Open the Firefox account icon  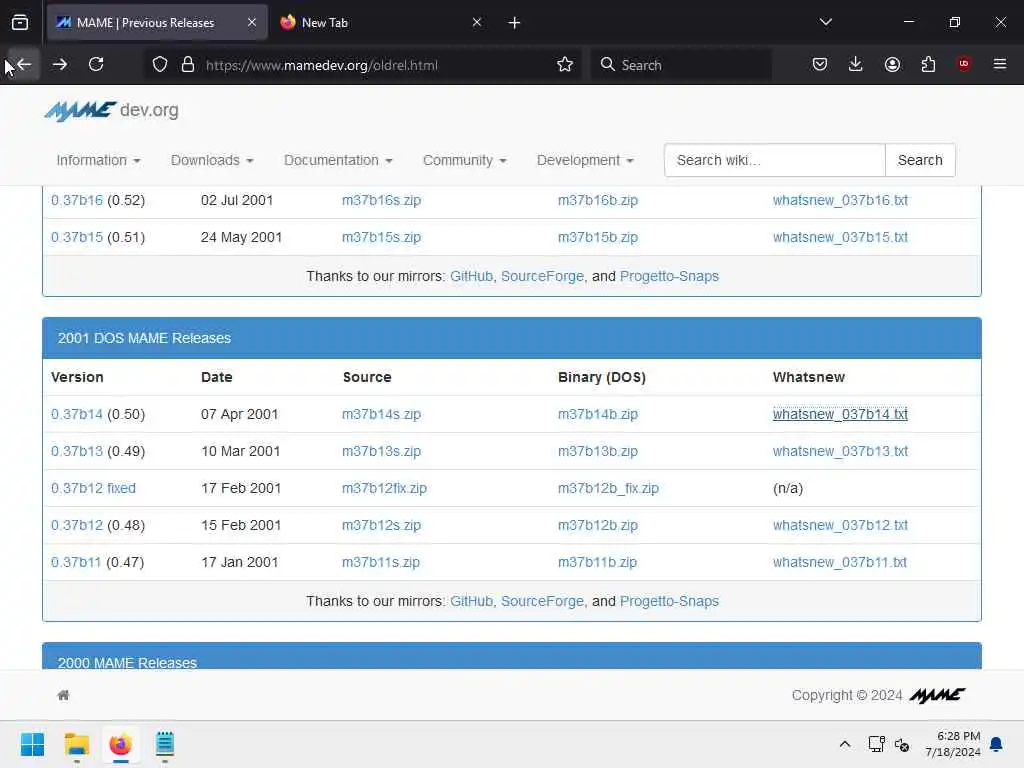pos(892,65)
